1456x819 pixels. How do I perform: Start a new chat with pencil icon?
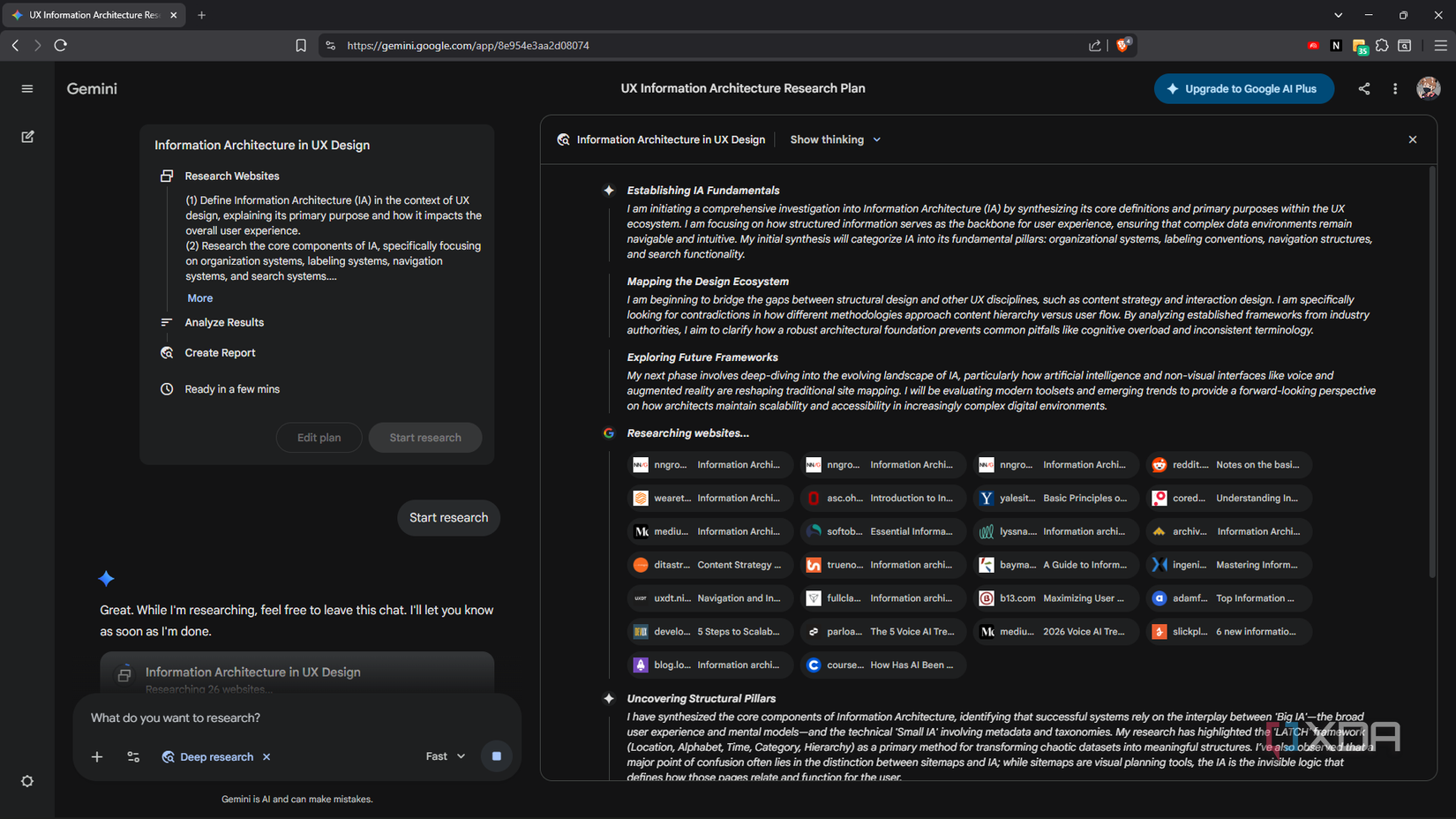point(27,137)
